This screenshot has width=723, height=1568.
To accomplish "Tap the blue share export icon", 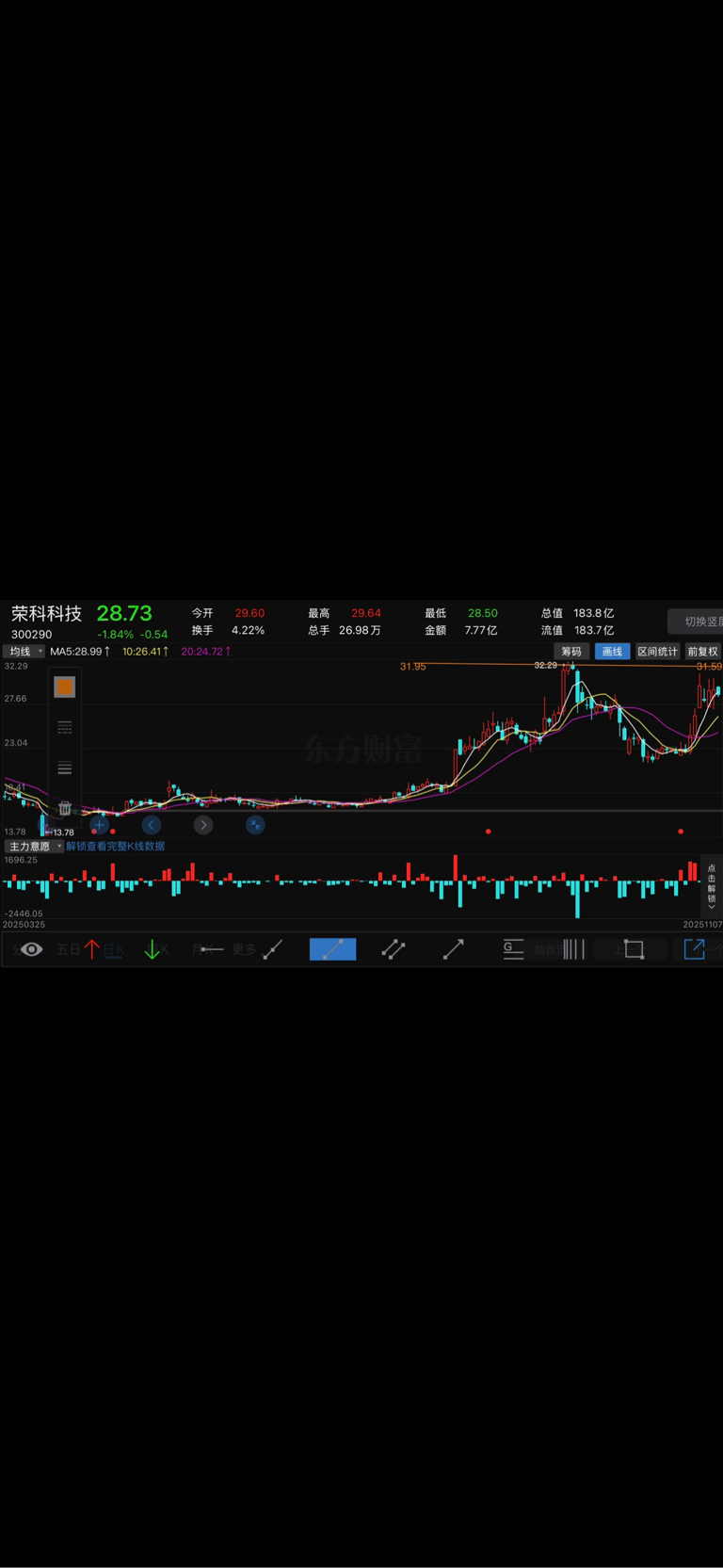I will pyautogui.click(x=694, y=949).
